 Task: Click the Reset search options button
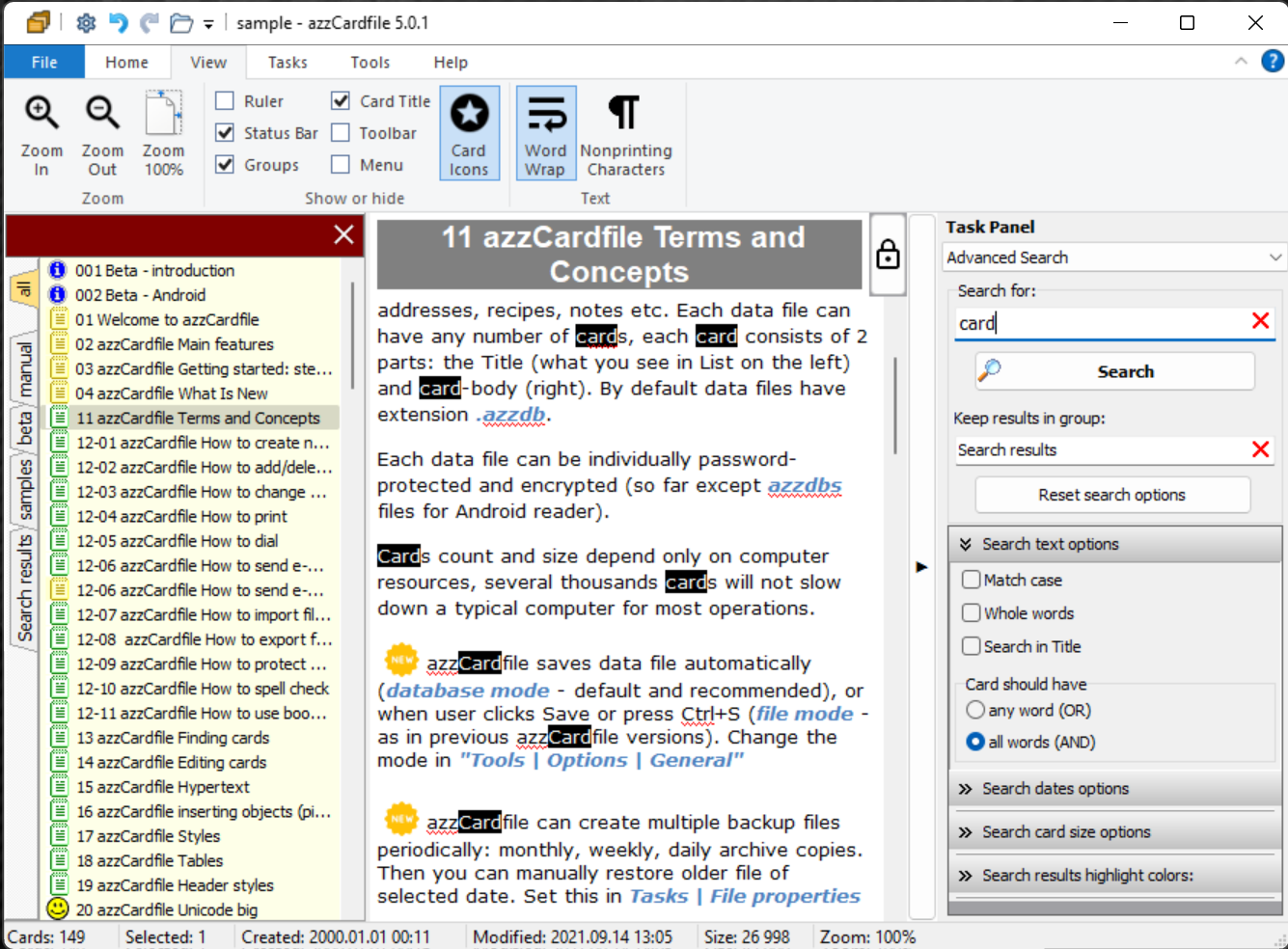pyautogui.click(x=1112, y=495)
